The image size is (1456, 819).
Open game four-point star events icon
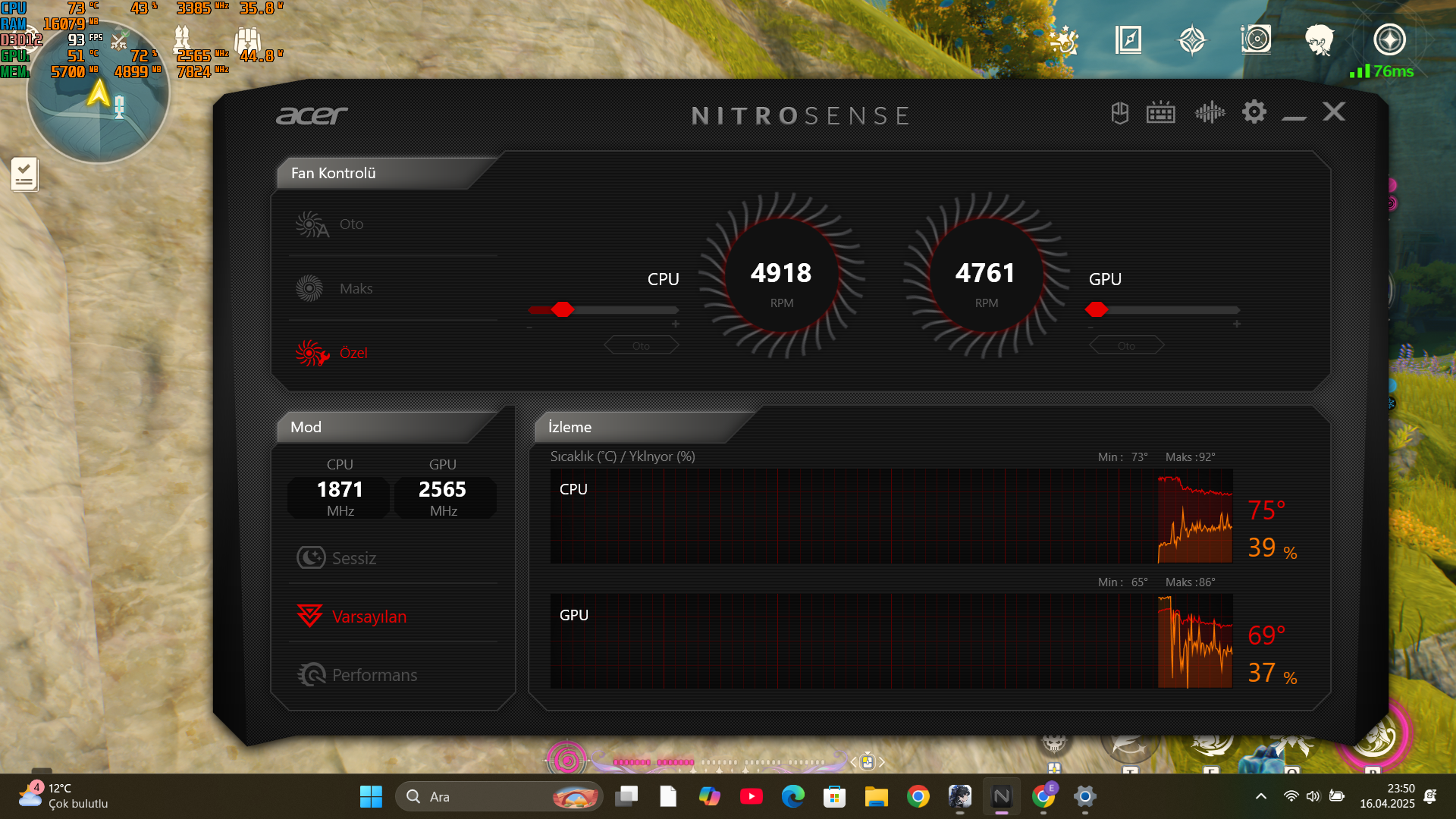1192,39
